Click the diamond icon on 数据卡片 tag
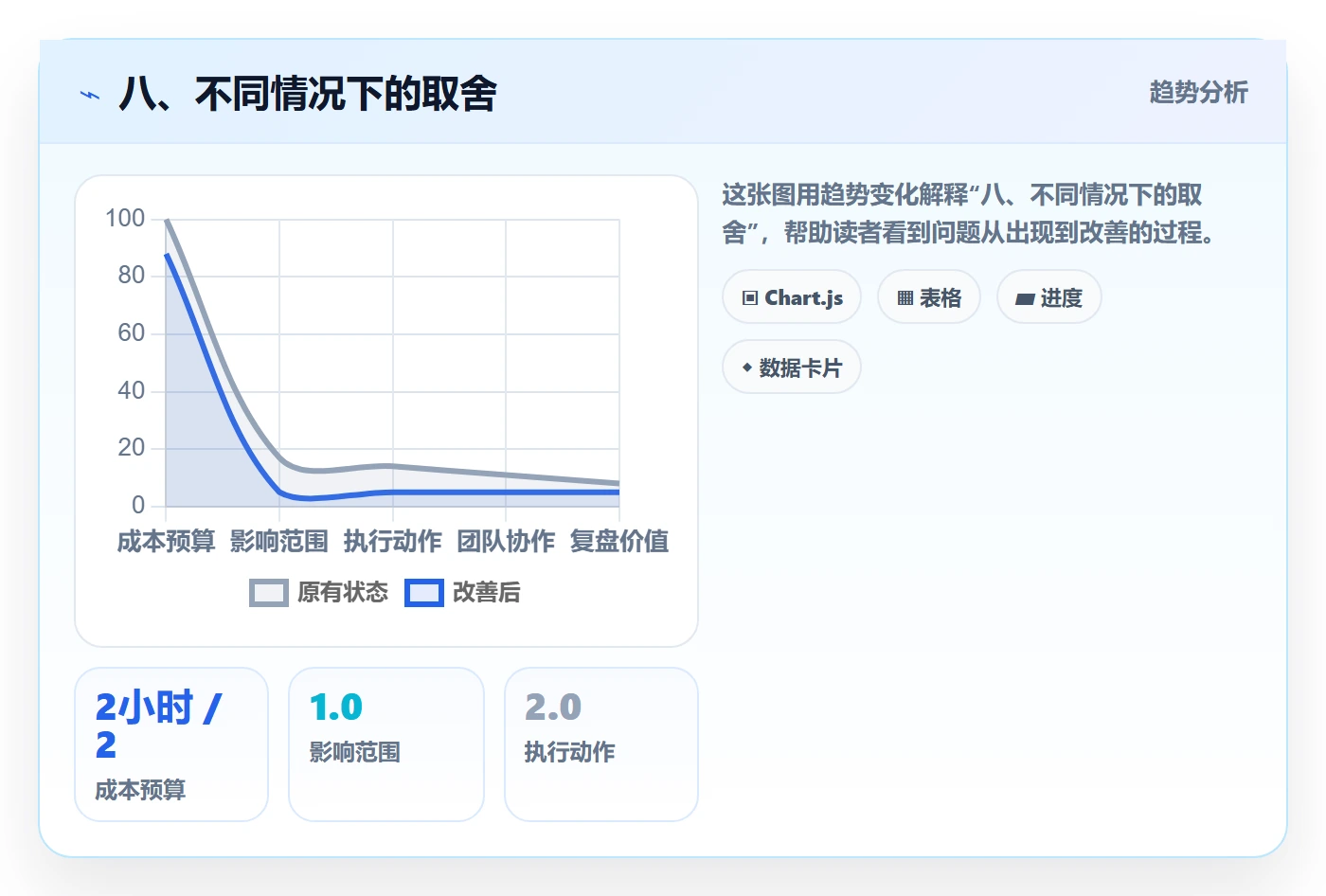The width and height of the screenshot is (1326, 896). coord(747,367)
